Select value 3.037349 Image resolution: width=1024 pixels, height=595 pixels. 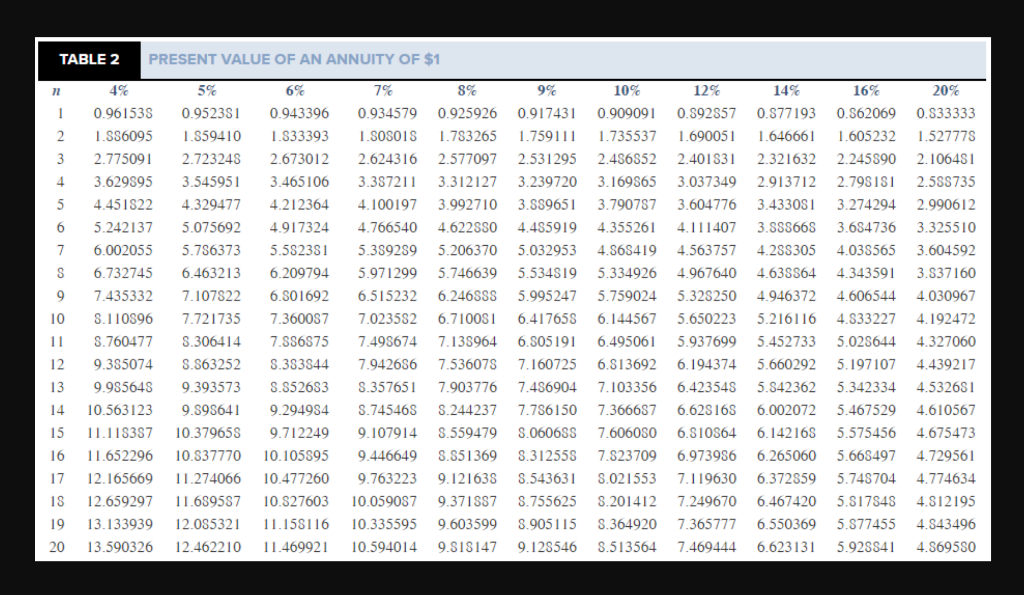point(707,182)
